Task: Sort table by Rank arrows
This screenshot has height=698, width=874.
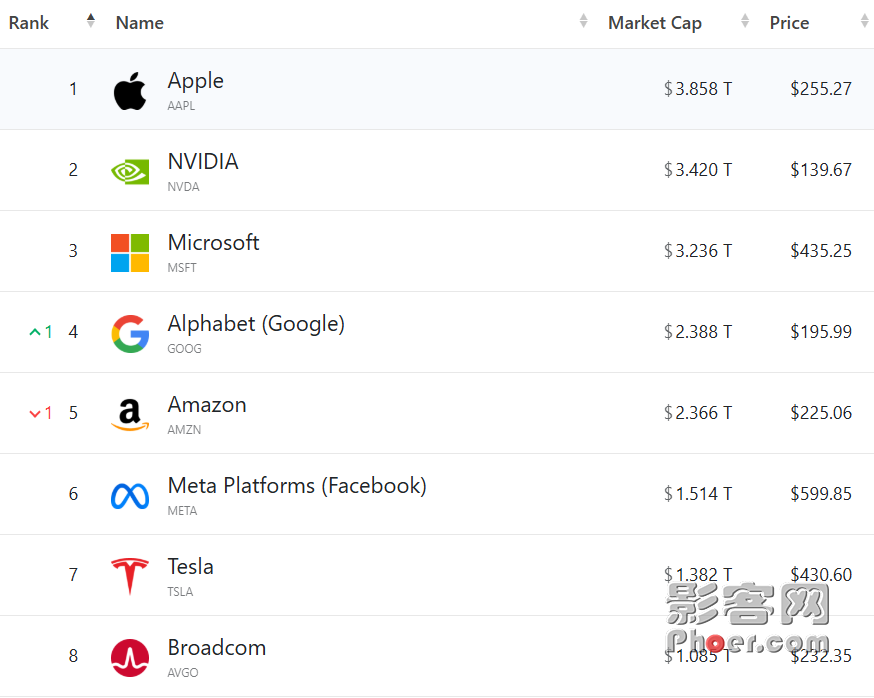Action: pyautogui.click(x=90, y=21)
